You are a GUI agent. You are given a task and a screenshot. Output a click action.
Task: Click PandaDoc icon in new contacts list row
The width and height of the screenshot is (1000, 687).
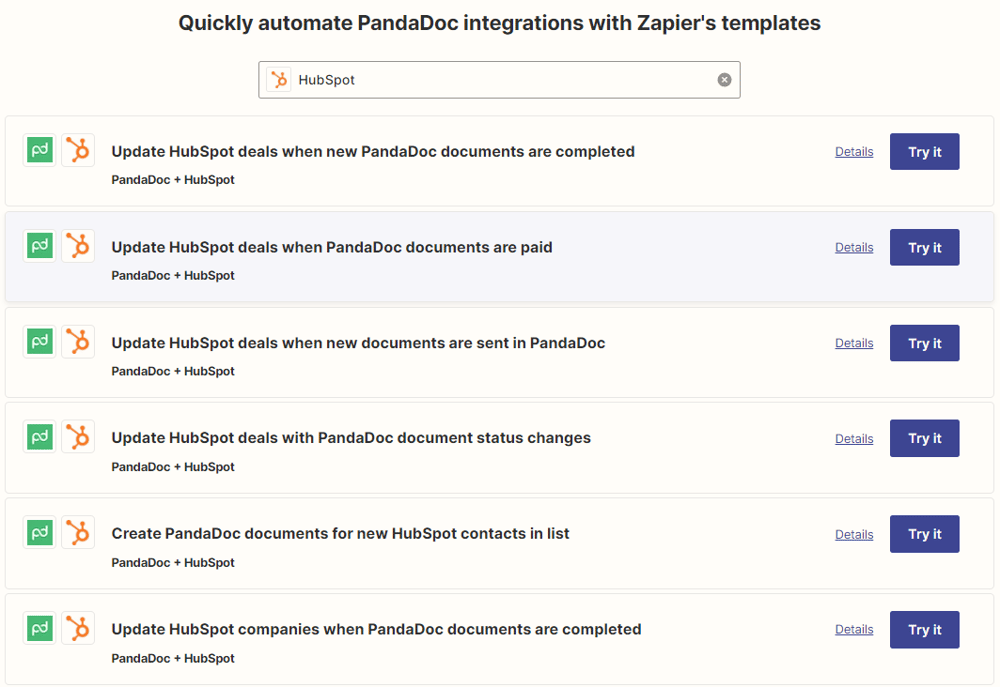click(x=40, y=533)
